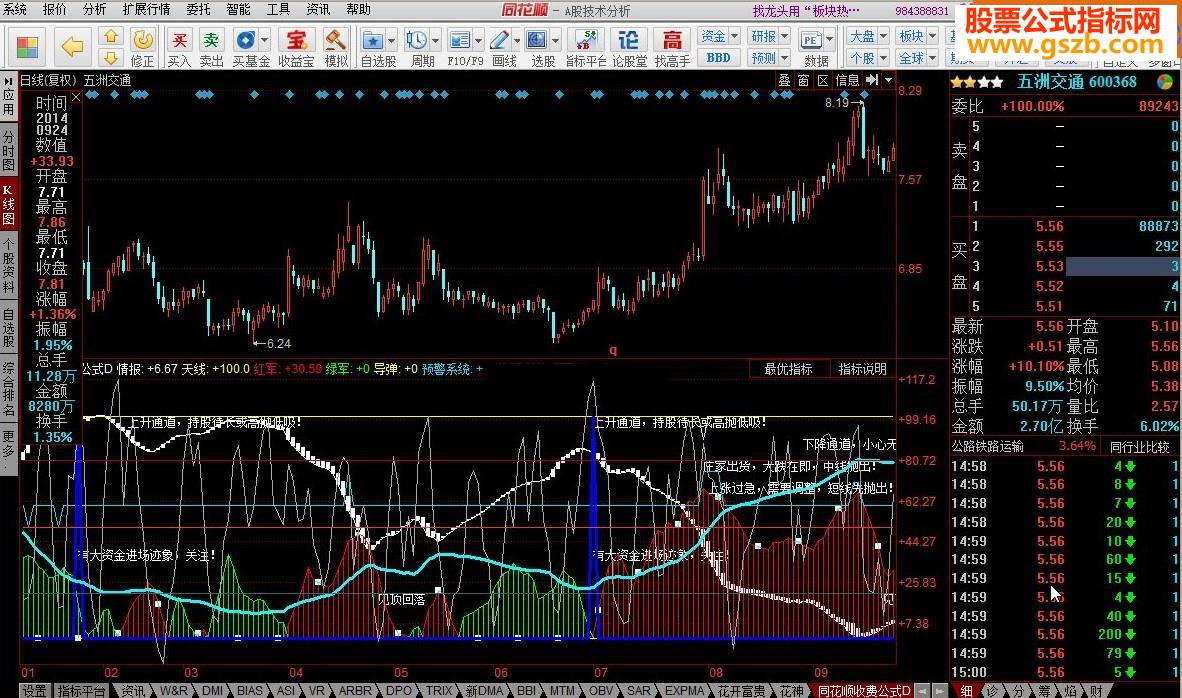
Task: Click the yellow up arrow button
Action: click(x=111, y=37)
